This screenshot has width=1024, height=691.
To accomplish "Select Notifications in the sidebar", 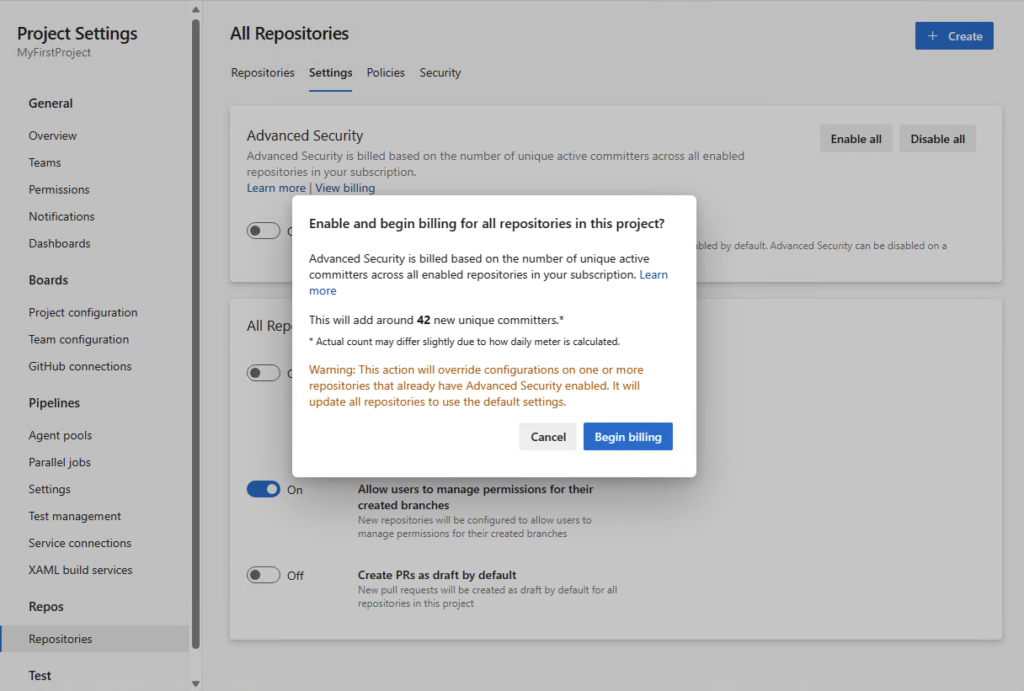I will click(x=61, y=216).
